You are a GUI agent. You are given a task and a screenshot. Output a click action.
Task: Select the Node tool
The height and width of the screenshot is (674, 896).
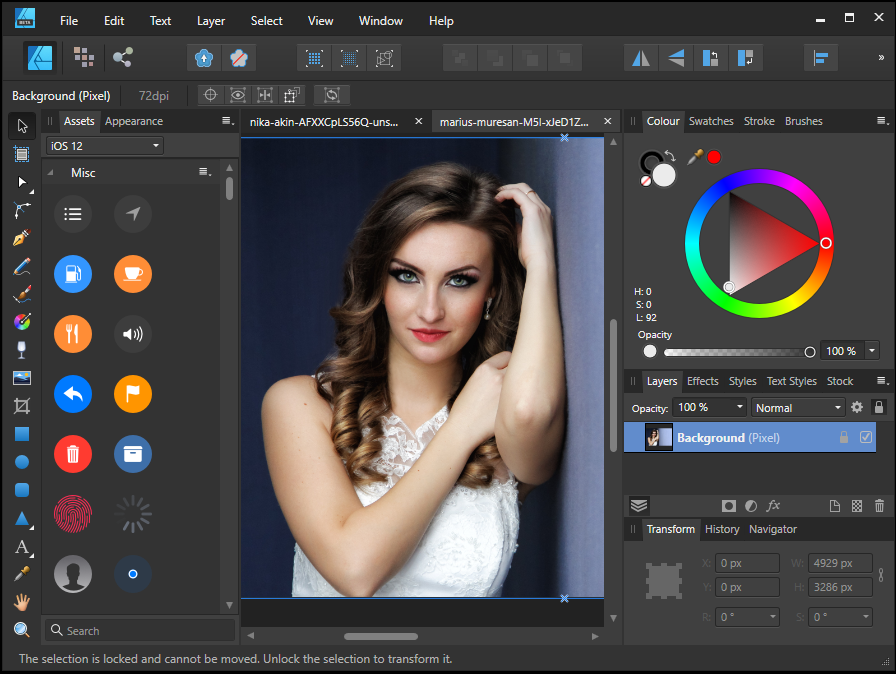point(22,182)
